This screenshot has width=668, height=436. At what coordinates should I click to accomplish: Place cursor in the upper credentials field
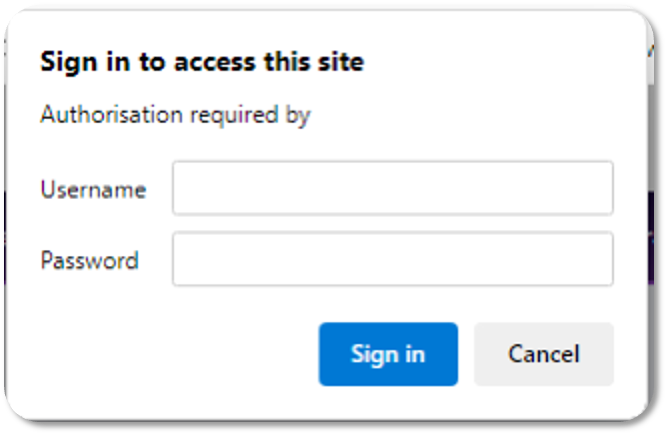[392, 188]
